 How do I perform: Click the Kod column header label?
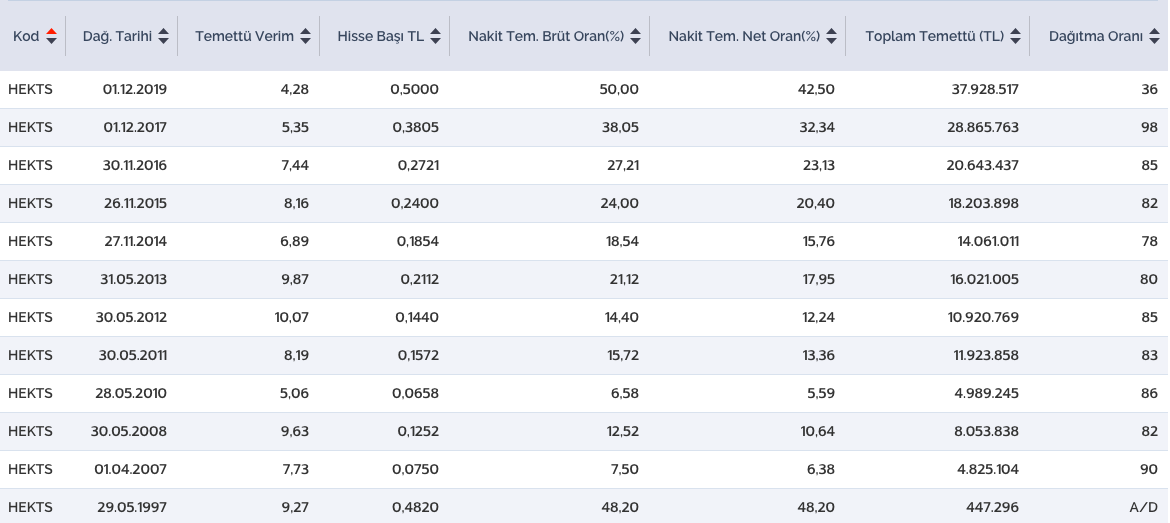coord(26,36)
